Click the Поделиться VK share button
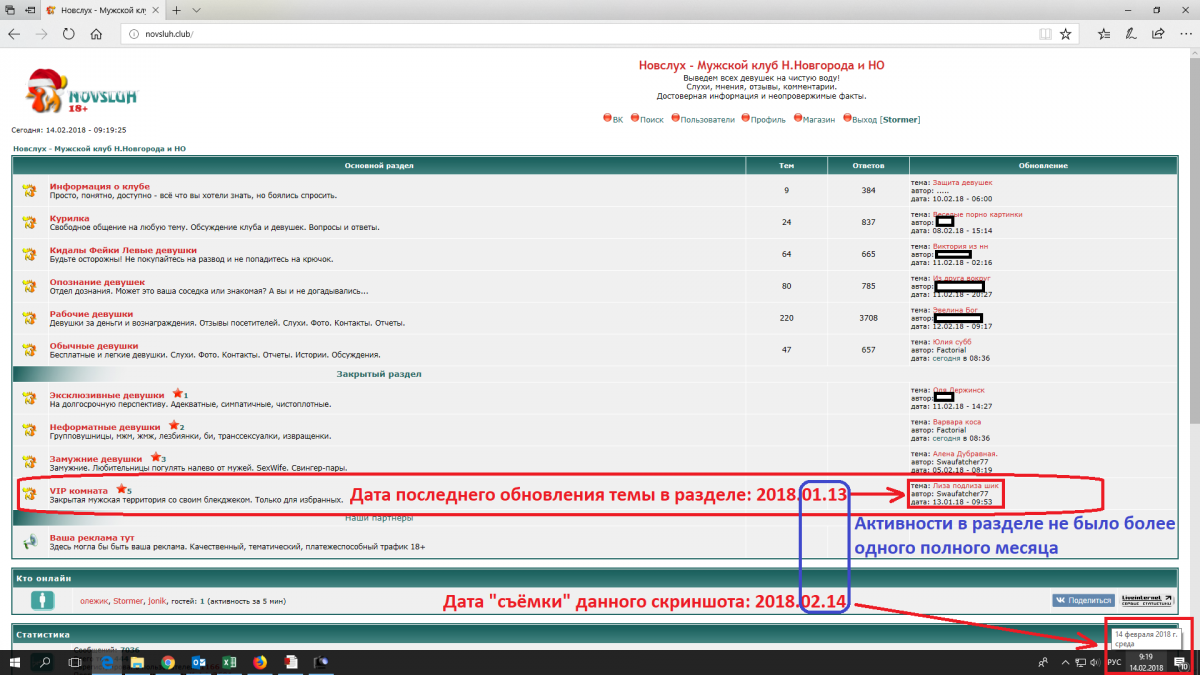Screen dimensions: 1200x675 [1082, 600]
